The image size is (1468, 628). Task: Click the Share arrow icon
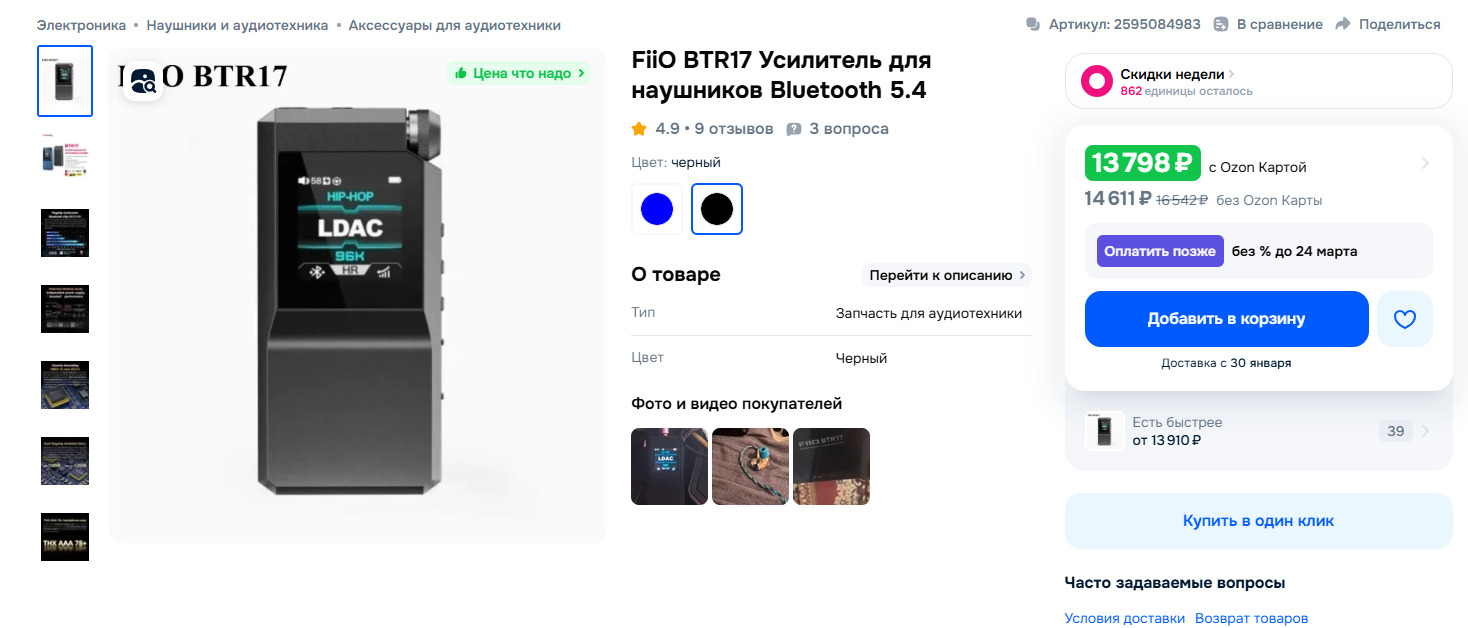[1343, 24]
